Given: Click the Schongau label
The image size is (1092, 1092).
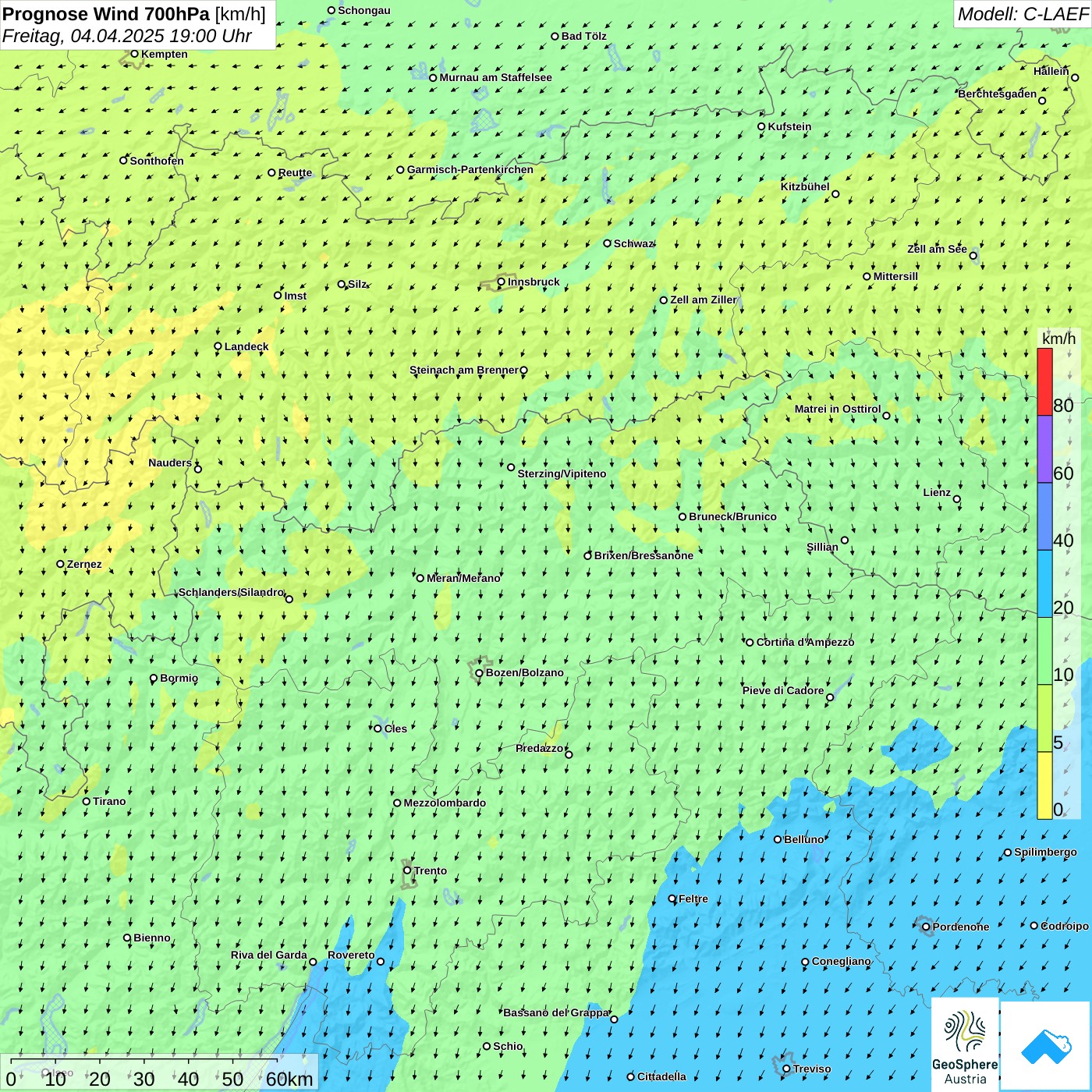Looking at the screenshot, I should [x=364, y=10].
